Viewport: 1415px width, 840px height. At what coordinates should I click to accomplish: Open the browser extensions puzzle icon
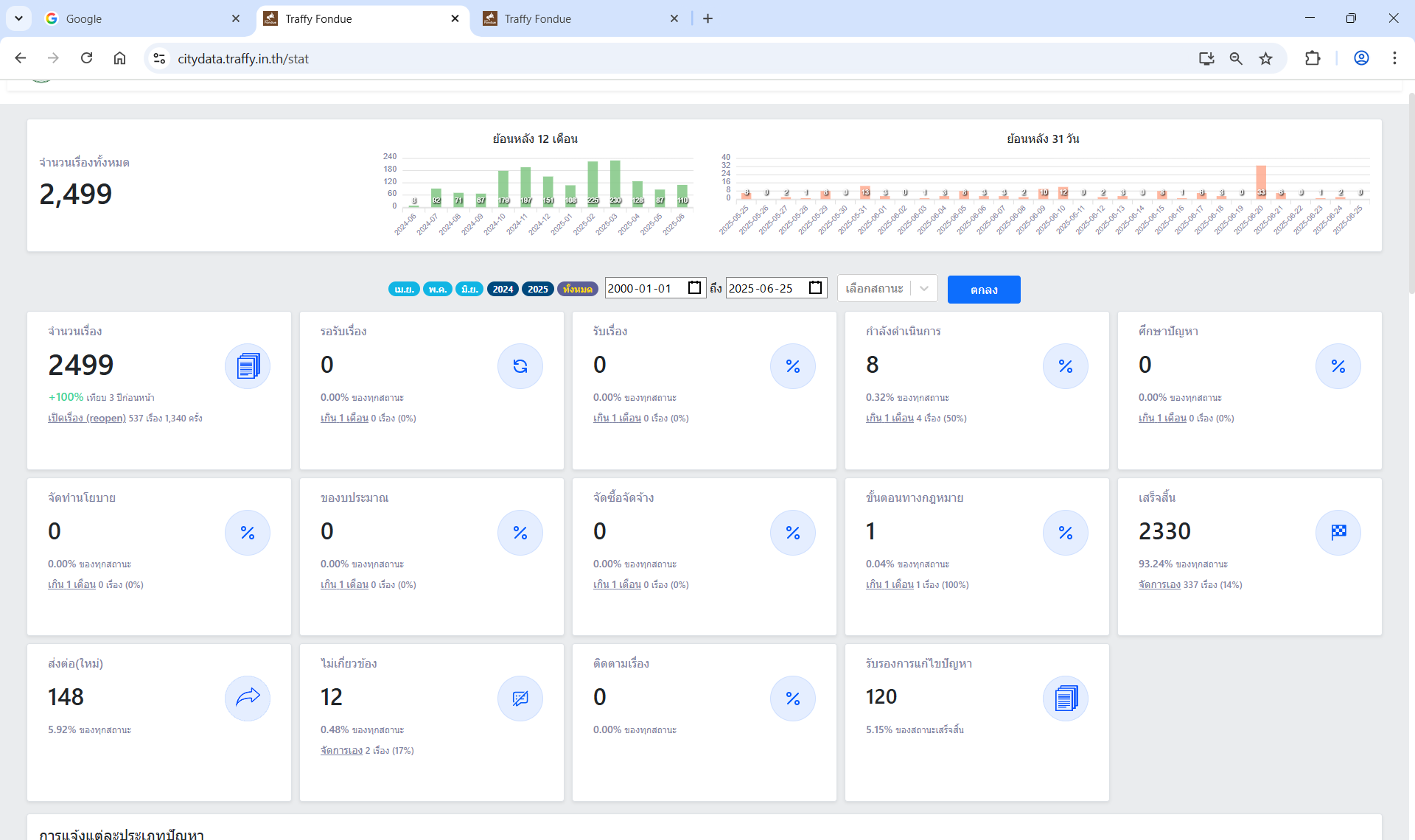[1313, 58]
